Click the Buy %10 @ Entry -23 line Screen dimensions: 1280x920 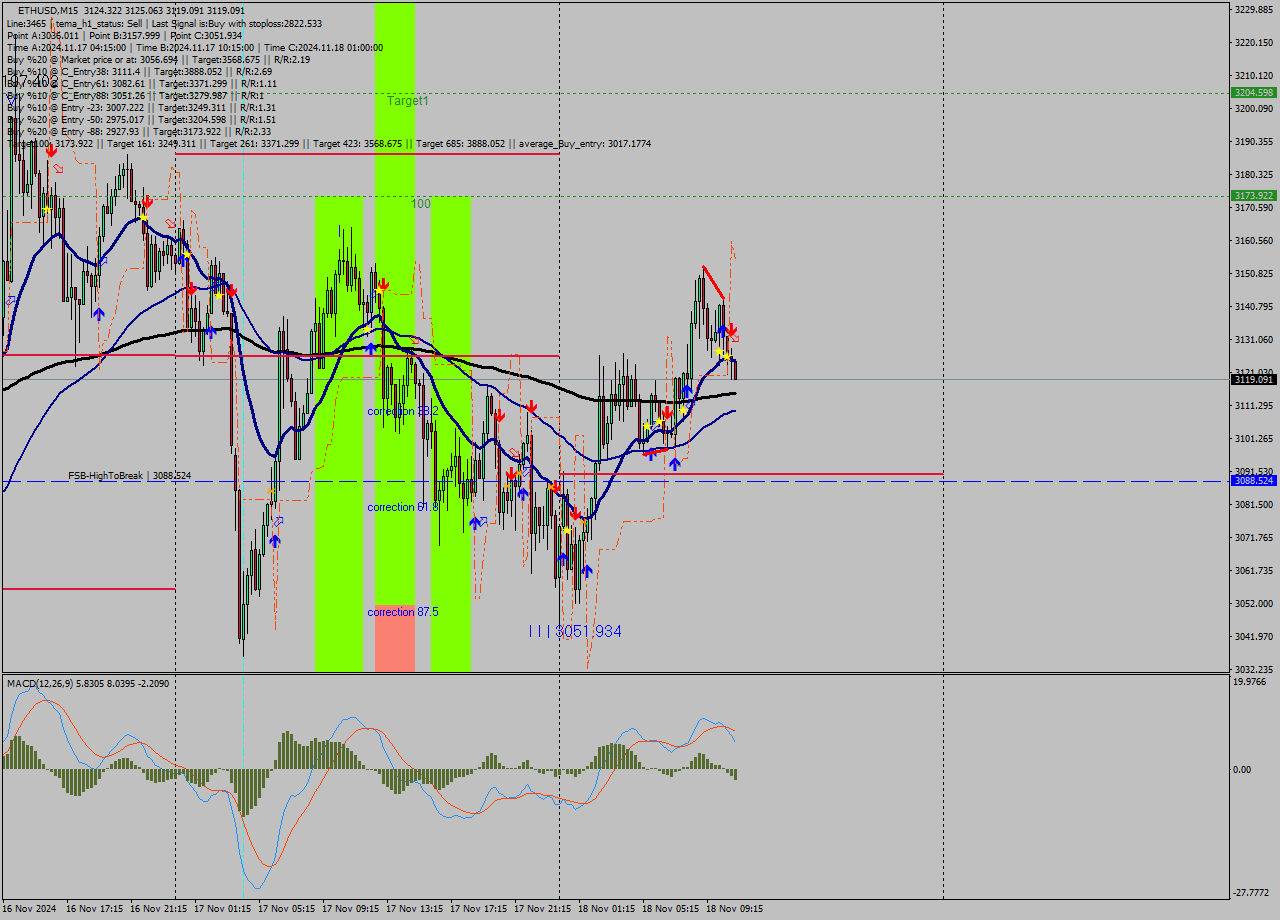click(141, 107)
